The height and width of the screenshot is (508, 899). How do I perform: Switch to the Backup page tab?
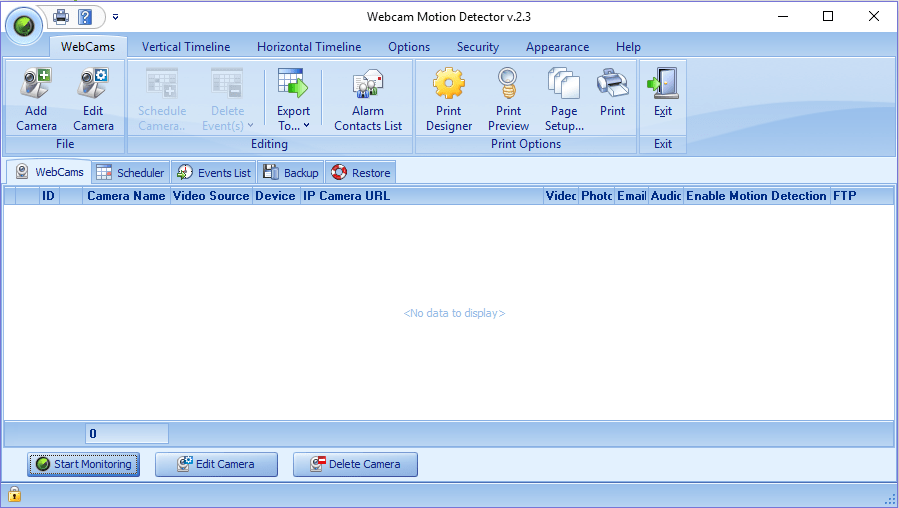291,173
